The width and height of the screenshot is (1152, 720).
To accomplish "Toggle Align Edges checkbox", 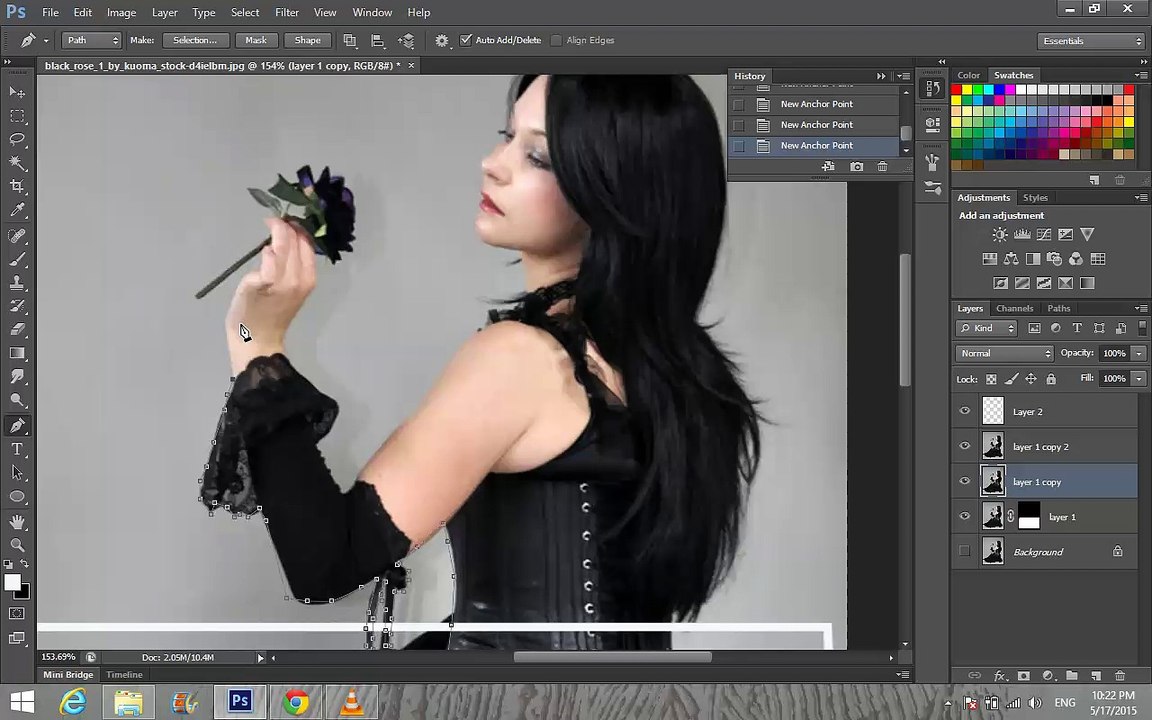I will pos(556,40).
